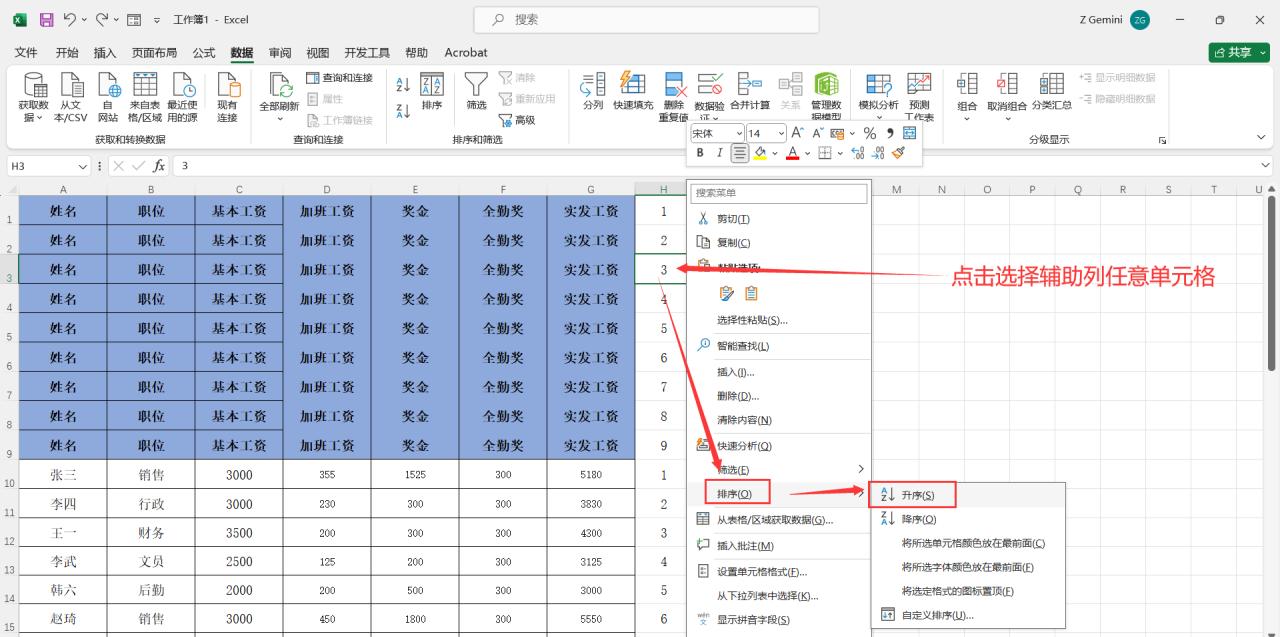1280x637 pixels.
Task: Toggle Bold in the mini toolbar
Action: [x=700, y=153]
